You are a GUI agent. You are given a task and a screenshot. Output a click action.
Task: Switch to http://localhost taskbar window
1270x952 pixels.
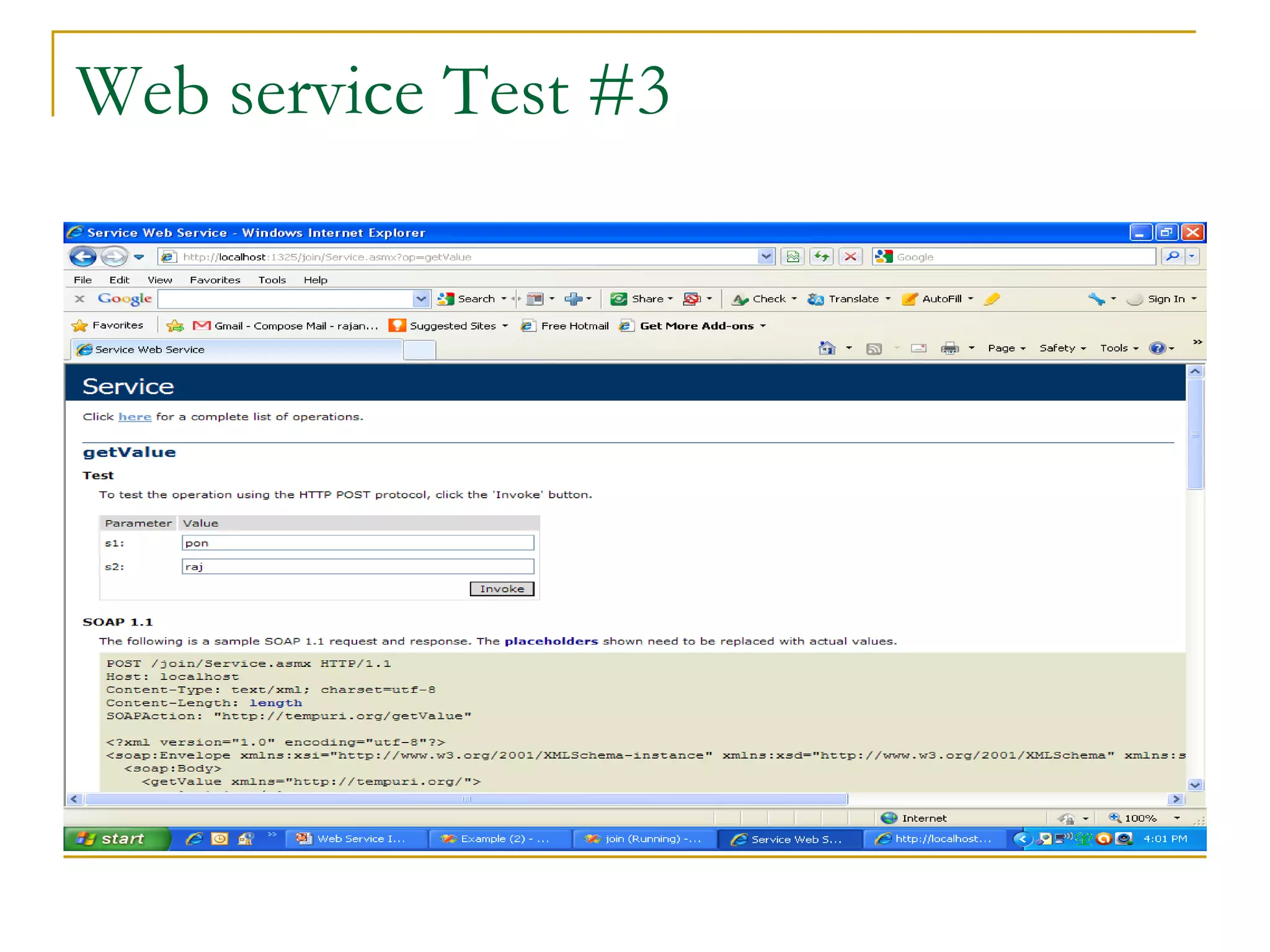934,839
